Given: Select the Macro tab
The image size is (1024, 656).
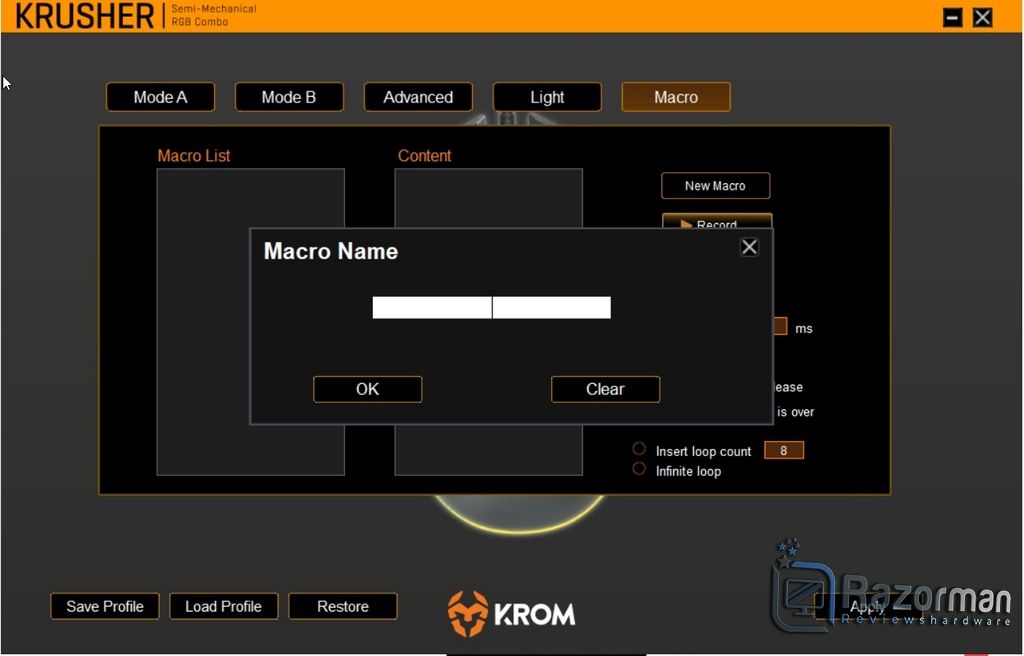Looking at the screenshot, I should pos(676,97).
